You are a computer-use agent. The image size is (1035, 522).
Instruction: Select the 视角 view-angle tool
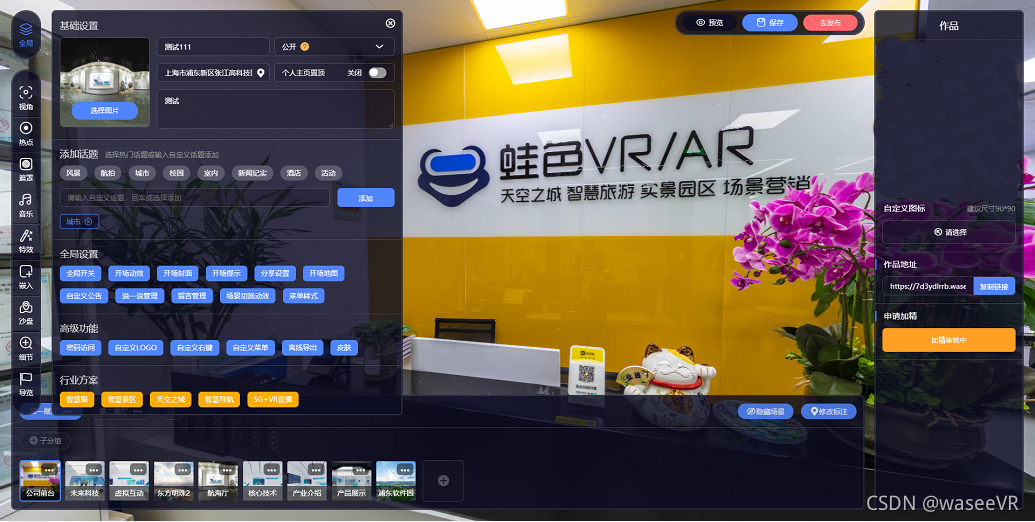(26, 98)
